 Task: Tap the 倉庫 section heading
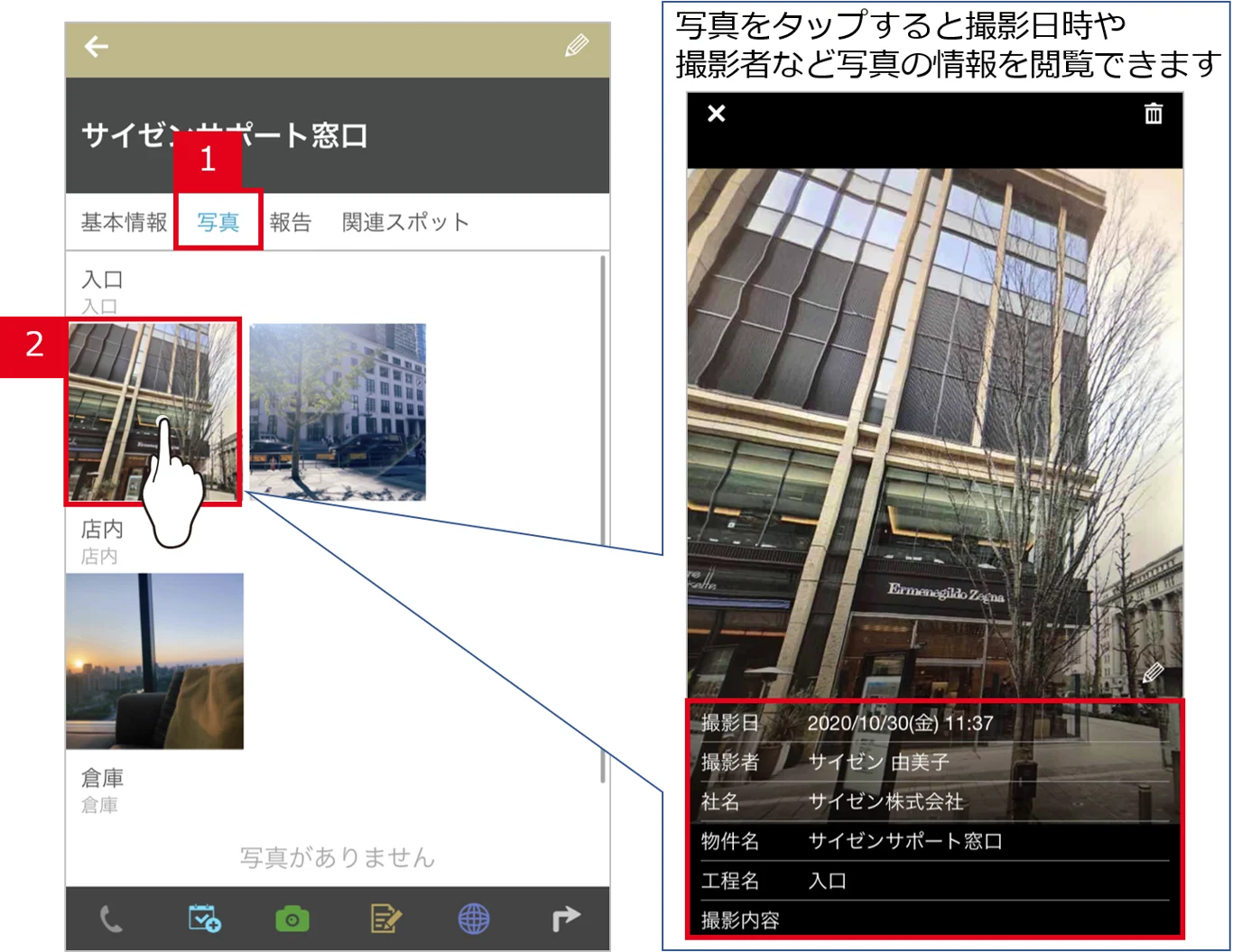tap(102, 778)
